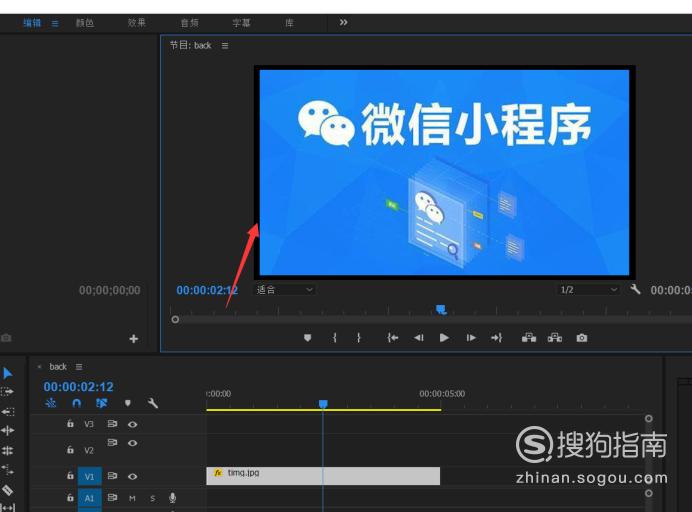Screen dimensions: 692x512
Task: Switch to 库 workspace tab
Action: click(x=289, y=23)
